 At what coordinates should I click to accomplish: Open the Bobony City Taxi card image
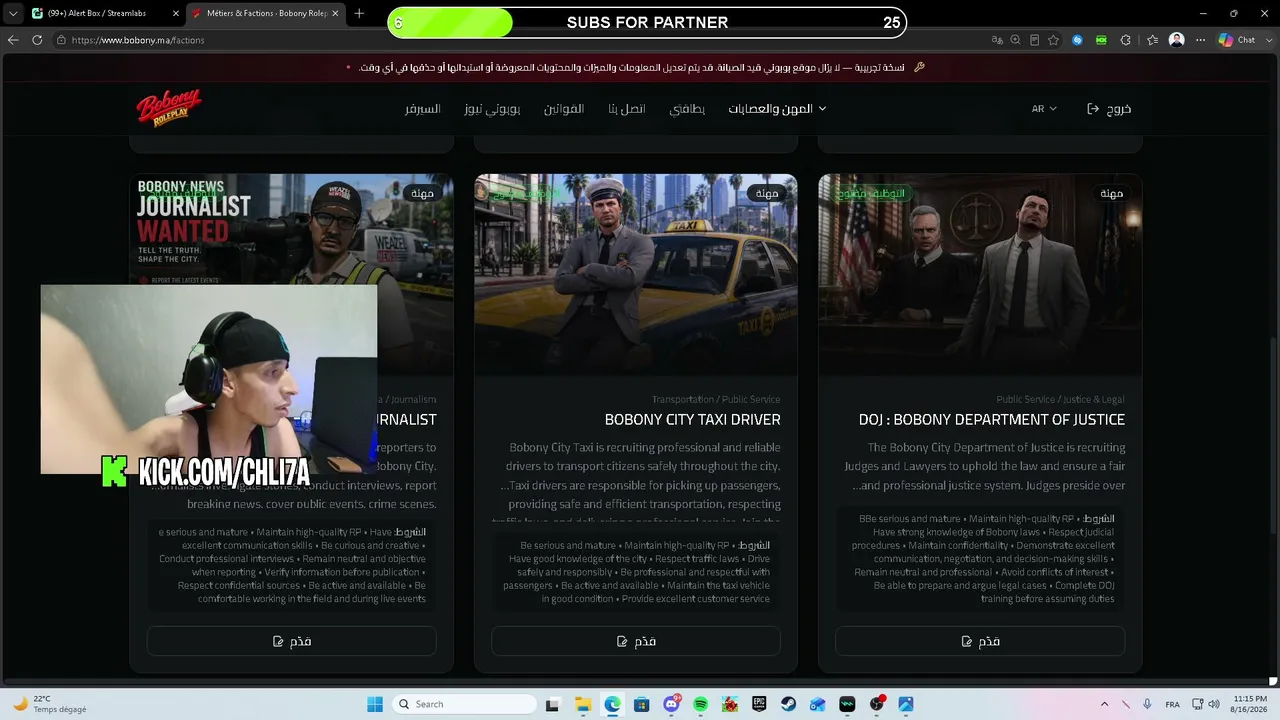636,275
